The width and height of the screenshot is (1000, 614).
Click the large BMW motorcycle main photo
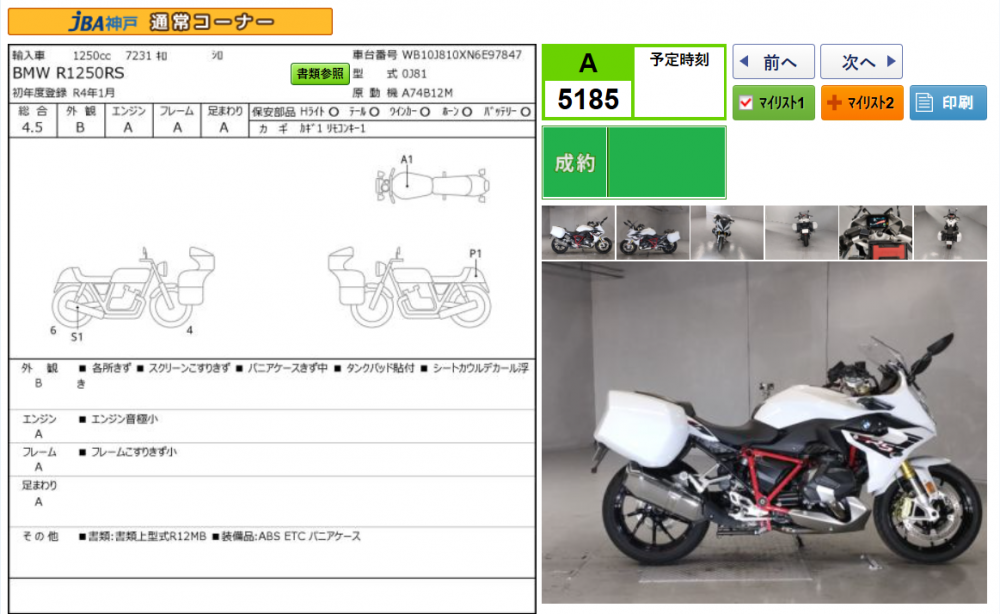pyautogui.click(x=764, y=432)
